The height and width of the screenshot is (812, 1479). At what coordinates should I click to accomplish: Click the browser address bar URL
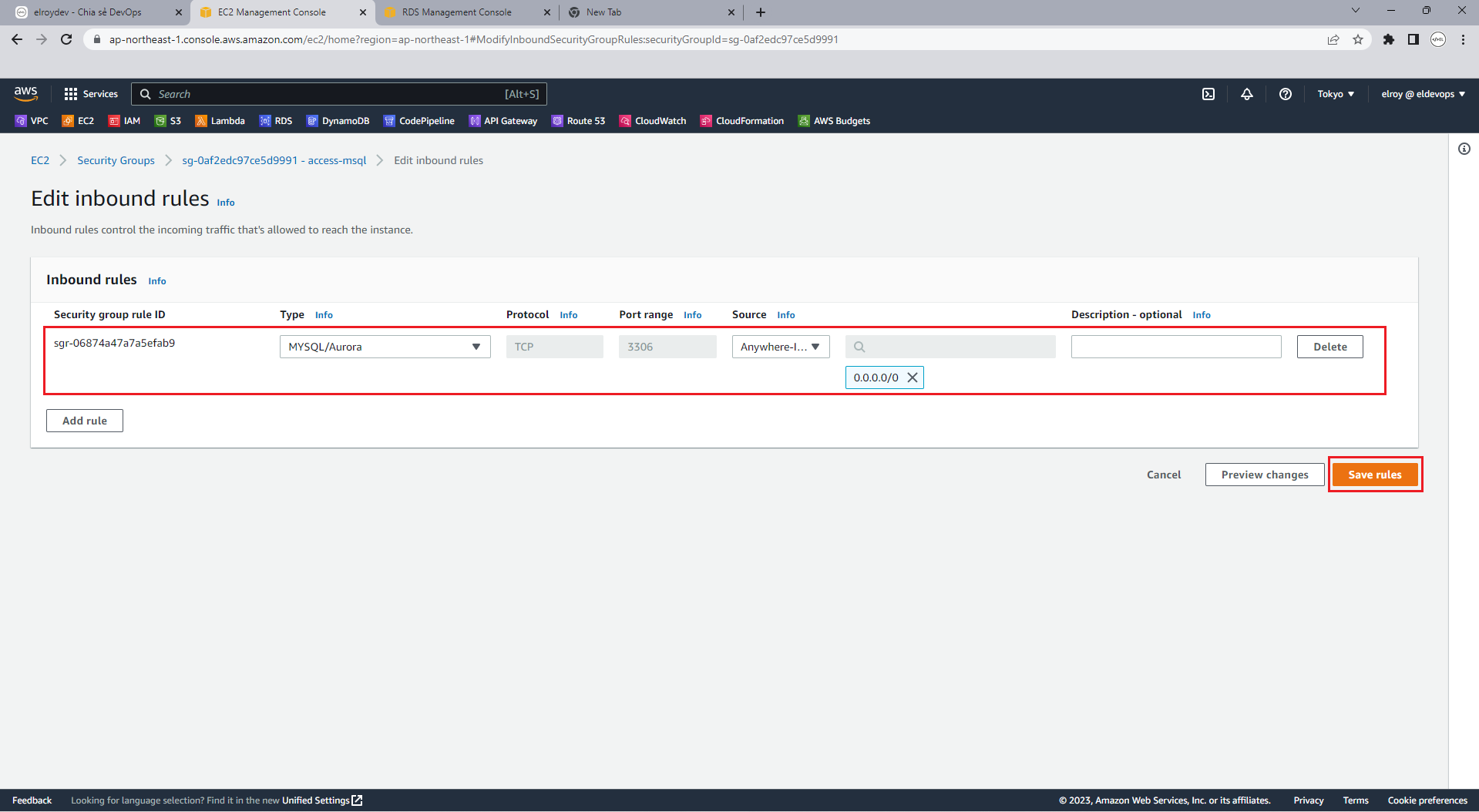pyautogui.click(x=473, y=39)
